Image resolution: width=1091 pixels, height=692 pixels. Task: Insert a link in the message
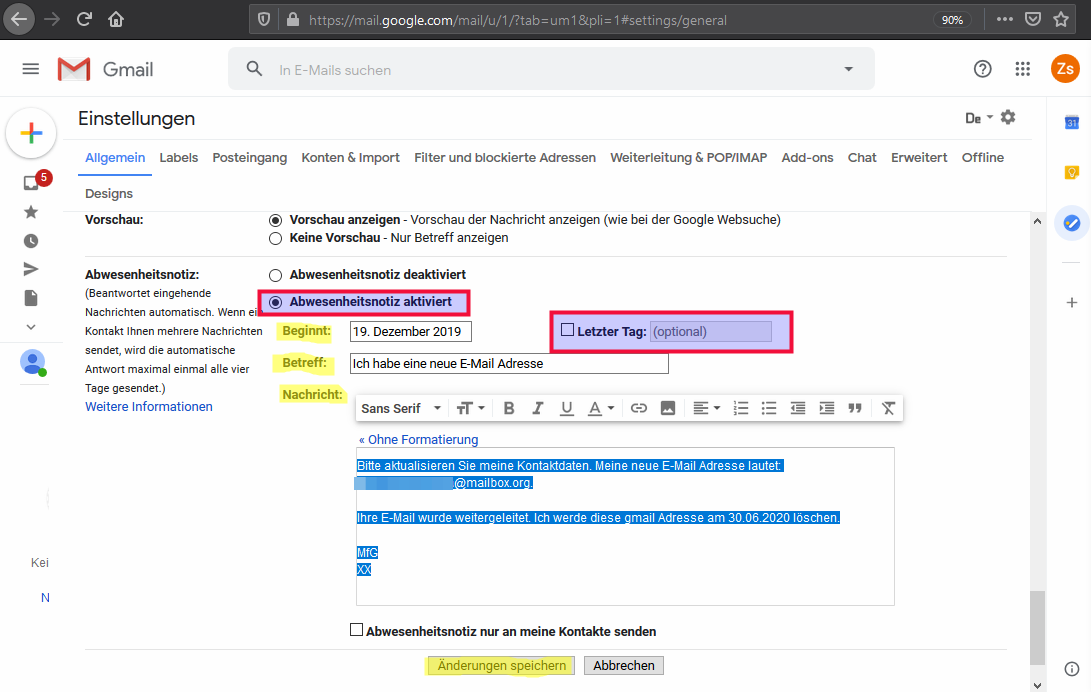tap(639, 408)
